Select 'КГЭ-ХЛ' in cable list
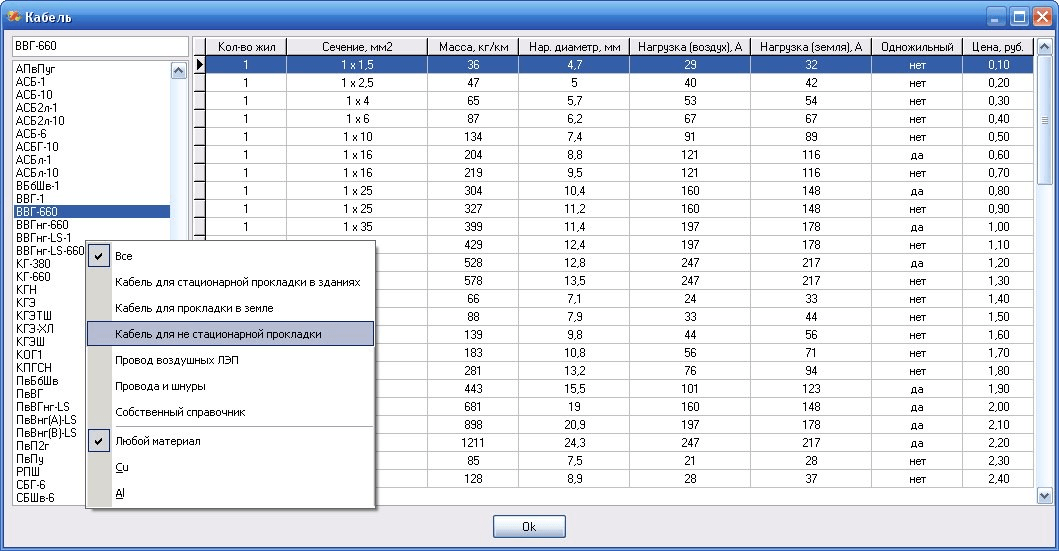 point(34,328)
